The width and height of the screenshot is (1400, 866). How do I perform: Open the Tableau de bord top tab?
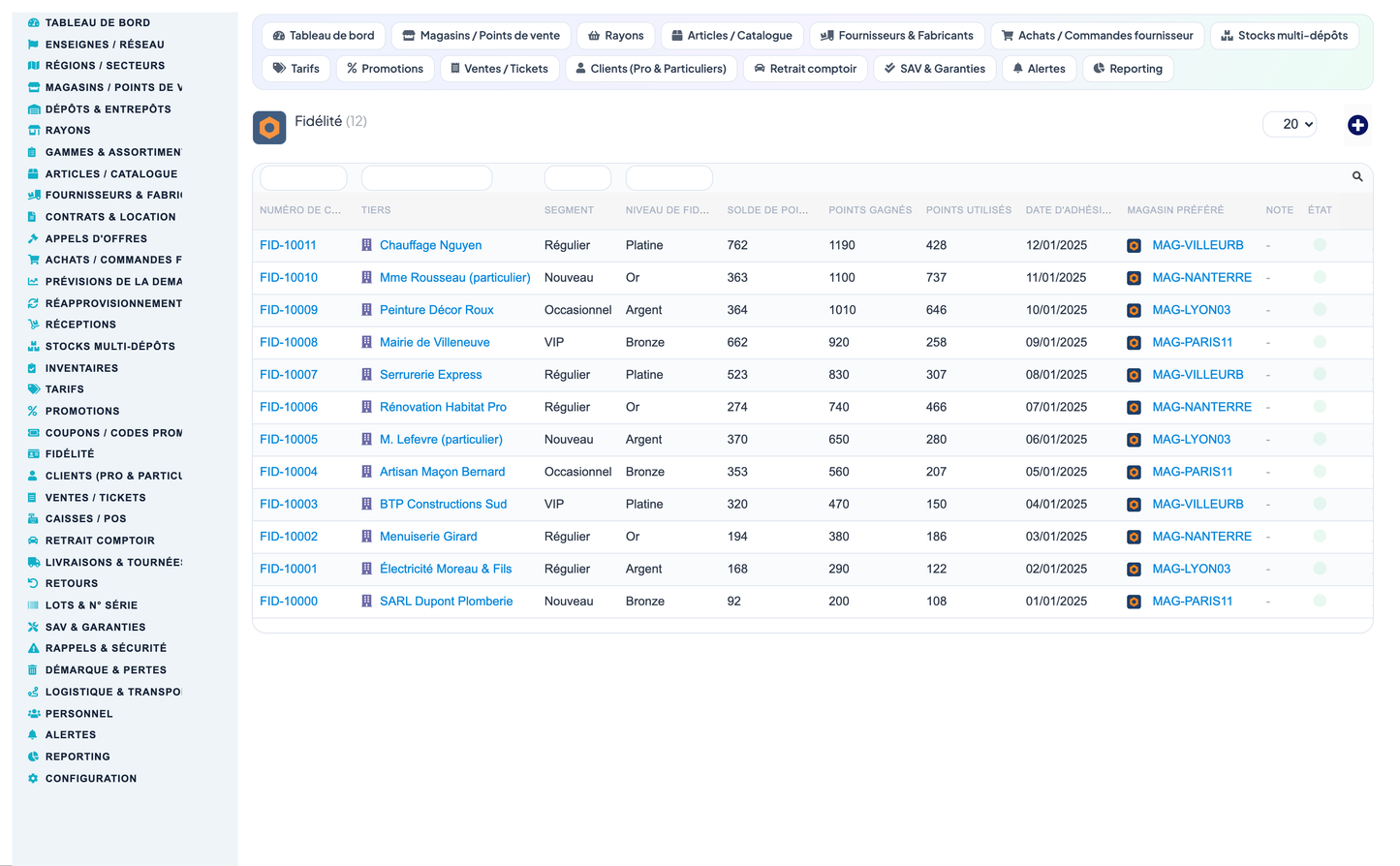(324, 36)
